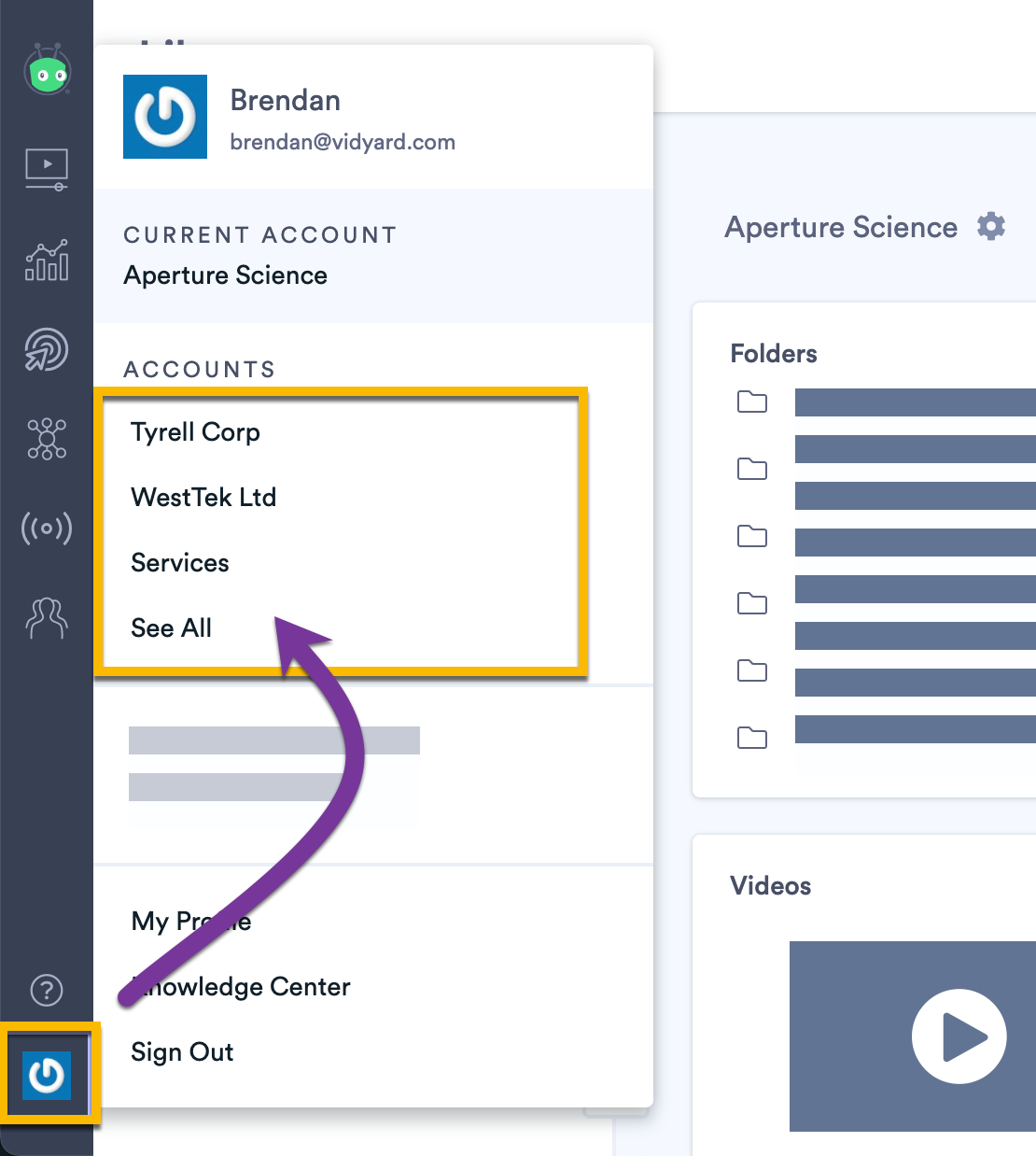Play the video thumbnail in Videos
This screenshot has width=1036, height=1156.
point(959,1036)
